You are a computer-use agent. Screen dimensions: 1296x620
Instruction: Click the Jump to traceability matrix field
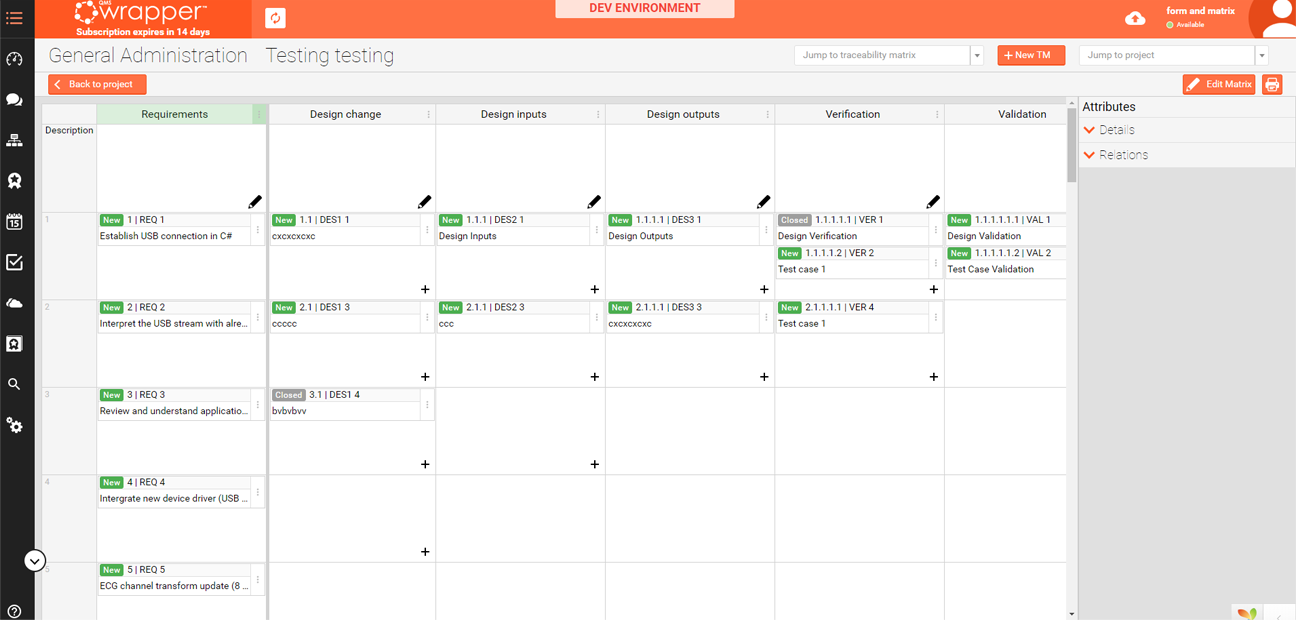coord(880,55)
